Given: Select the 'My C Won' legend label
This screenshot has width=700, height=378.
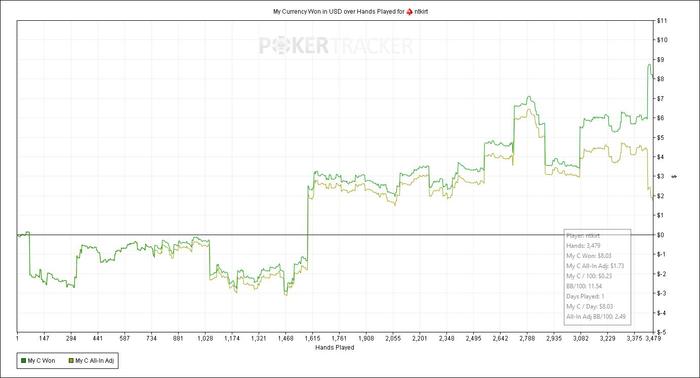Looking at the screenshot, I should 42,361.
